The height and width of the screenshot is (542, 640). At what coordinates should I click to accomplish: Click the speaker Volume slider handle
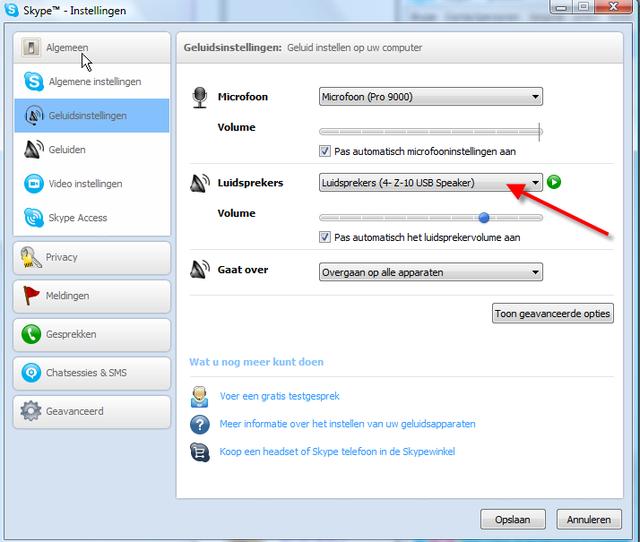tap(484, 218)
